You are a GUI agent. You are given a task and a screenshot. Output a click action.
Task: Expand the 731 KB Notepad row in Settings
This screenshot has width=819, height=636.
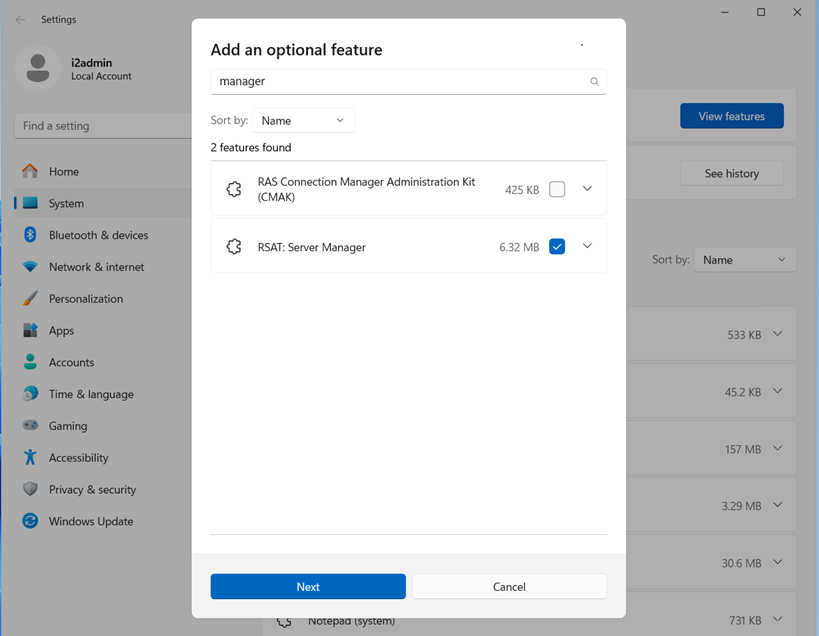pos(778,620)
